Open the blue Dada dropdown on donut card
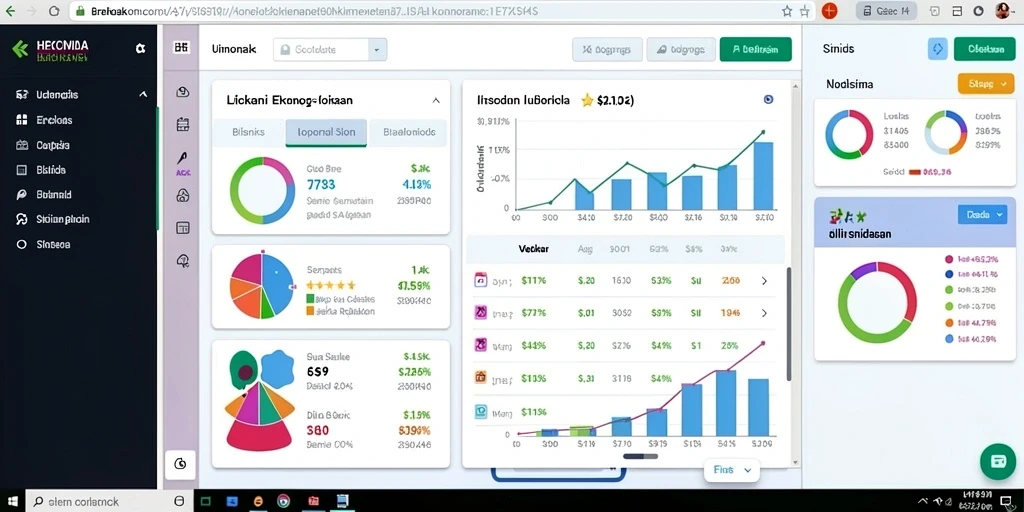This screenshot has width=1024, height=512. coord(982,214)
